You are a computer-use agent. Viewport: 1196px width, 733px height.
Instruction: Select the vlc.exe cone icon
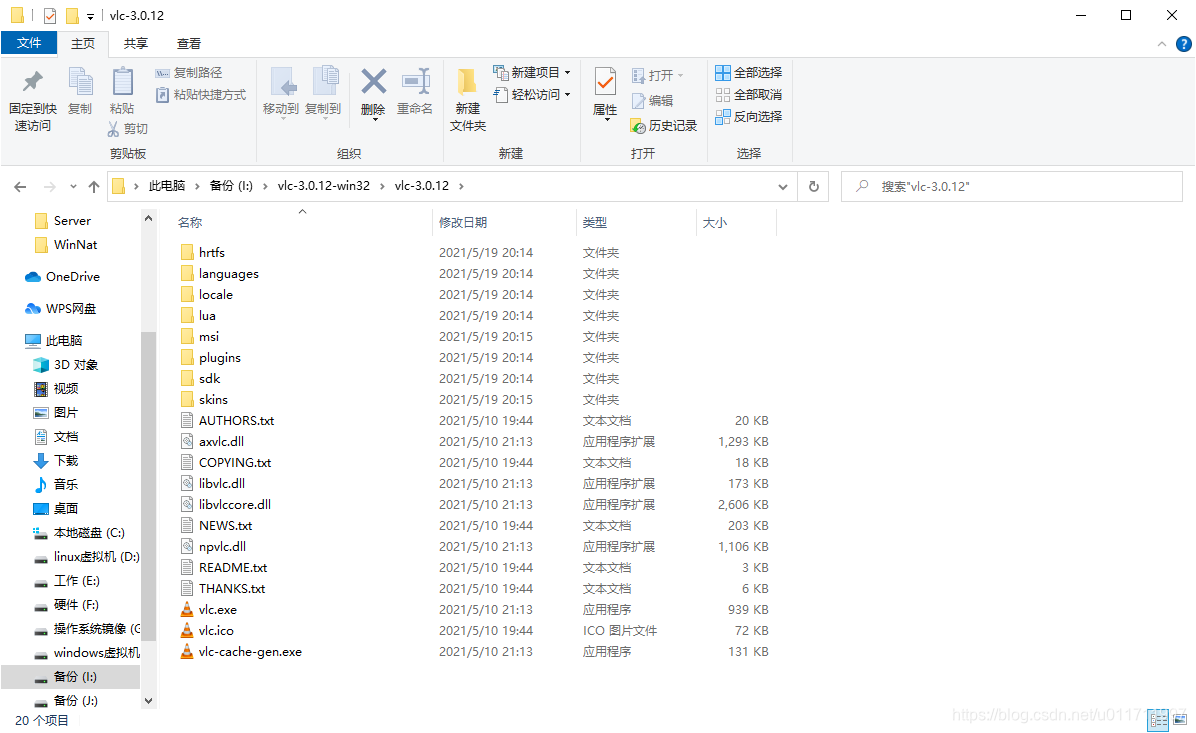tap(187, 609)
